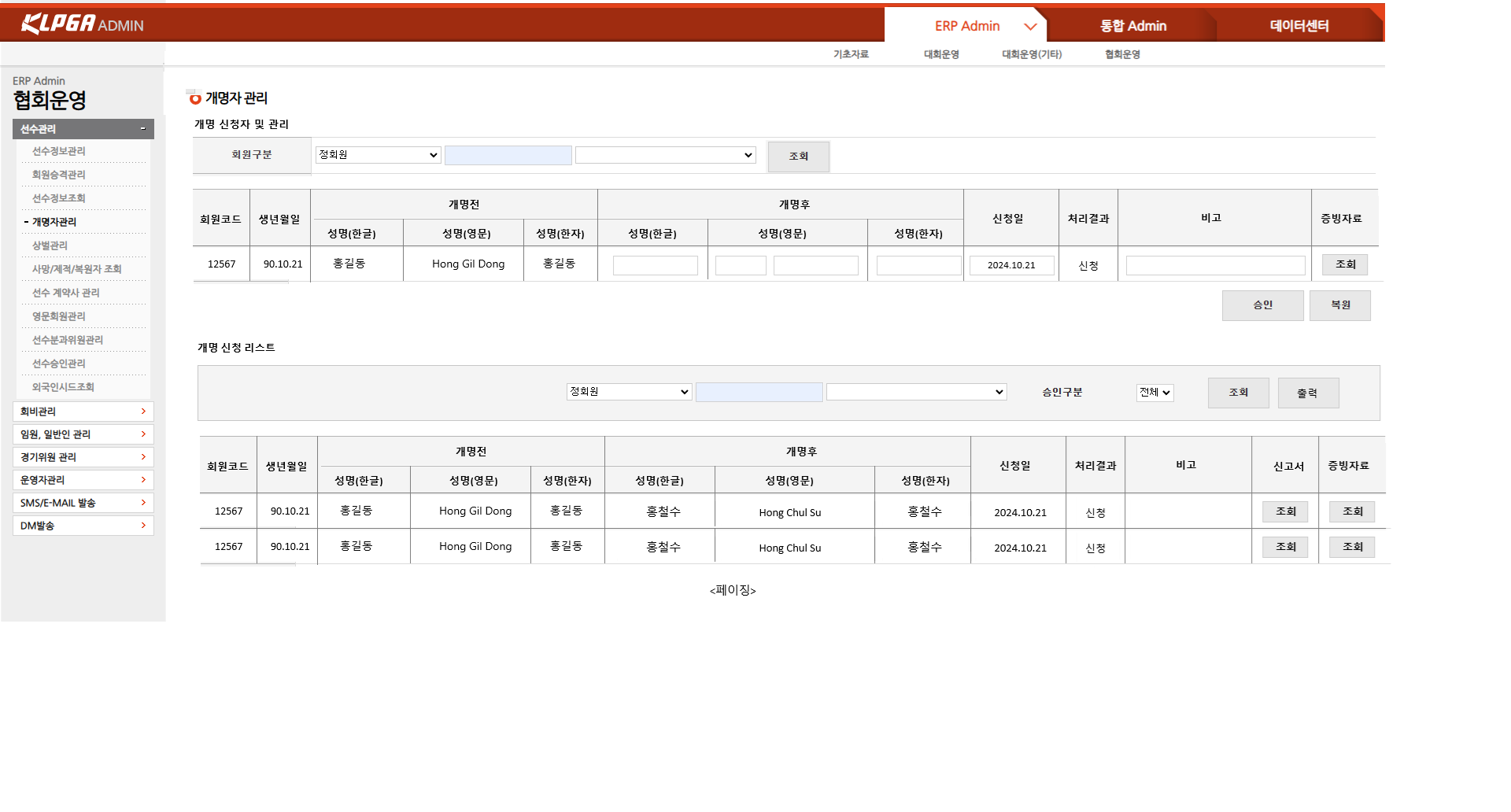
Task: Click the 승인 button
Action: click(x=1263, y=305)
